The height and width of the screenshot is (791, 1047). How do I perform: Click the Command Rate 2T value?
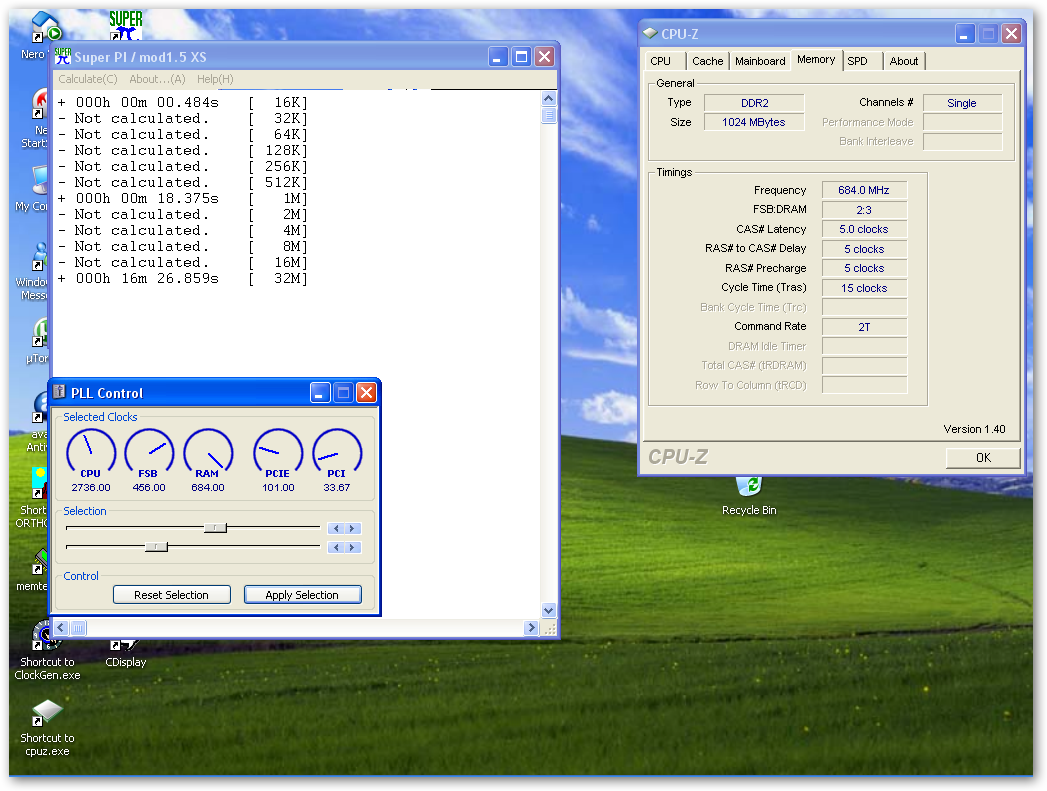click(864, 327)
